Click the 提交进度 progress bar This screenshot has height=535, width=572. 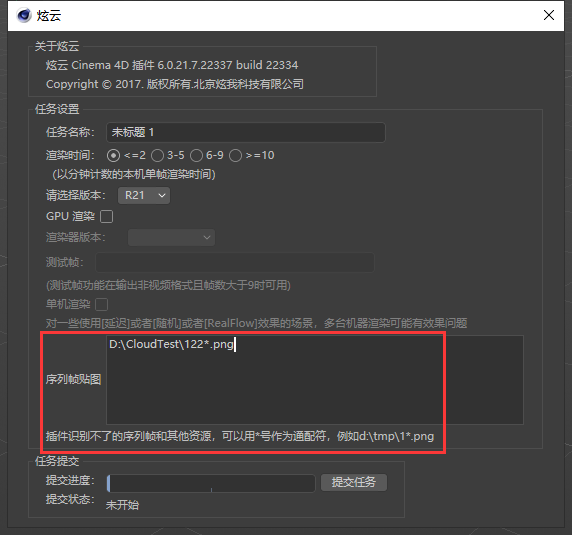point(211,484)
